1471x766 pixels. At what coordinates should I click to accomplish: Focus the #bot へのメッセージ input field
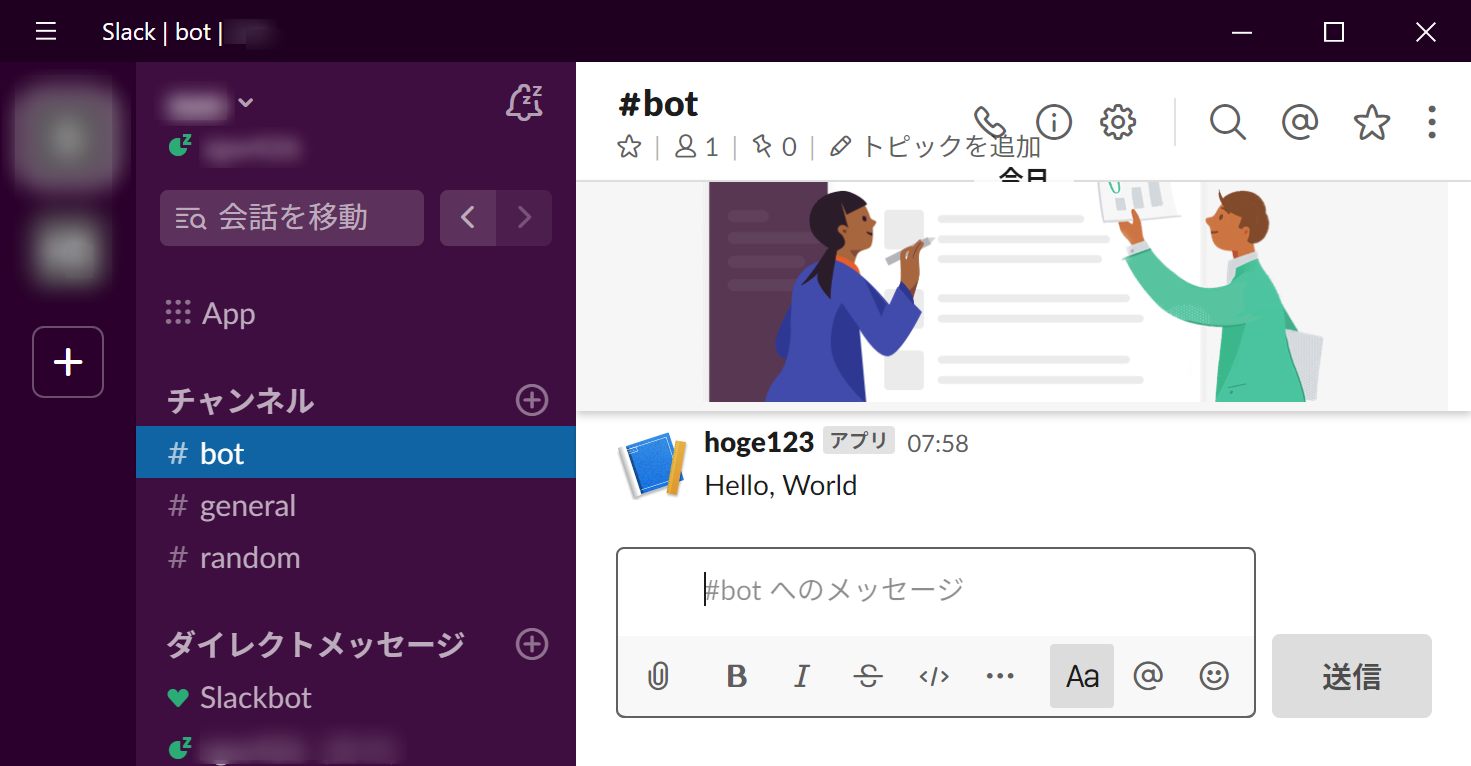pos(936,590)
